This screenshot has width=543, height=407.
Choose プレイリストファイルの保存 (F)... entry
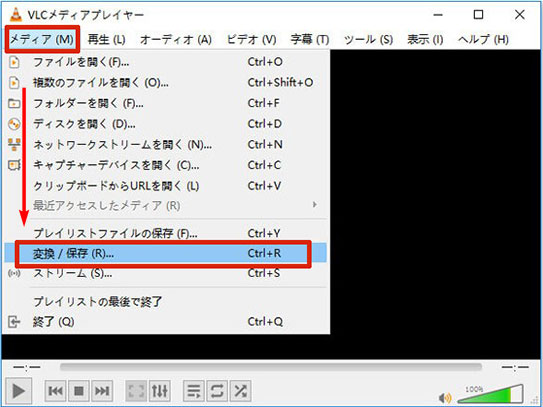pos(166,233)
